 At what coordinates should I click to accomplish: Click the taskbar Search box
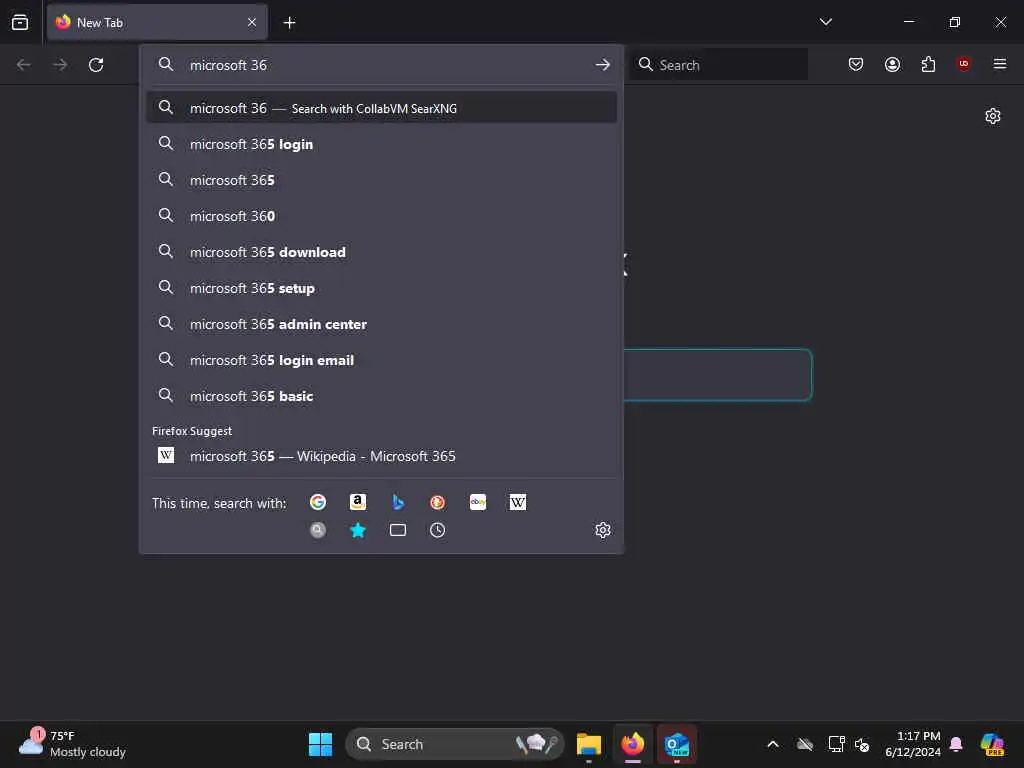tap(455, 744)
